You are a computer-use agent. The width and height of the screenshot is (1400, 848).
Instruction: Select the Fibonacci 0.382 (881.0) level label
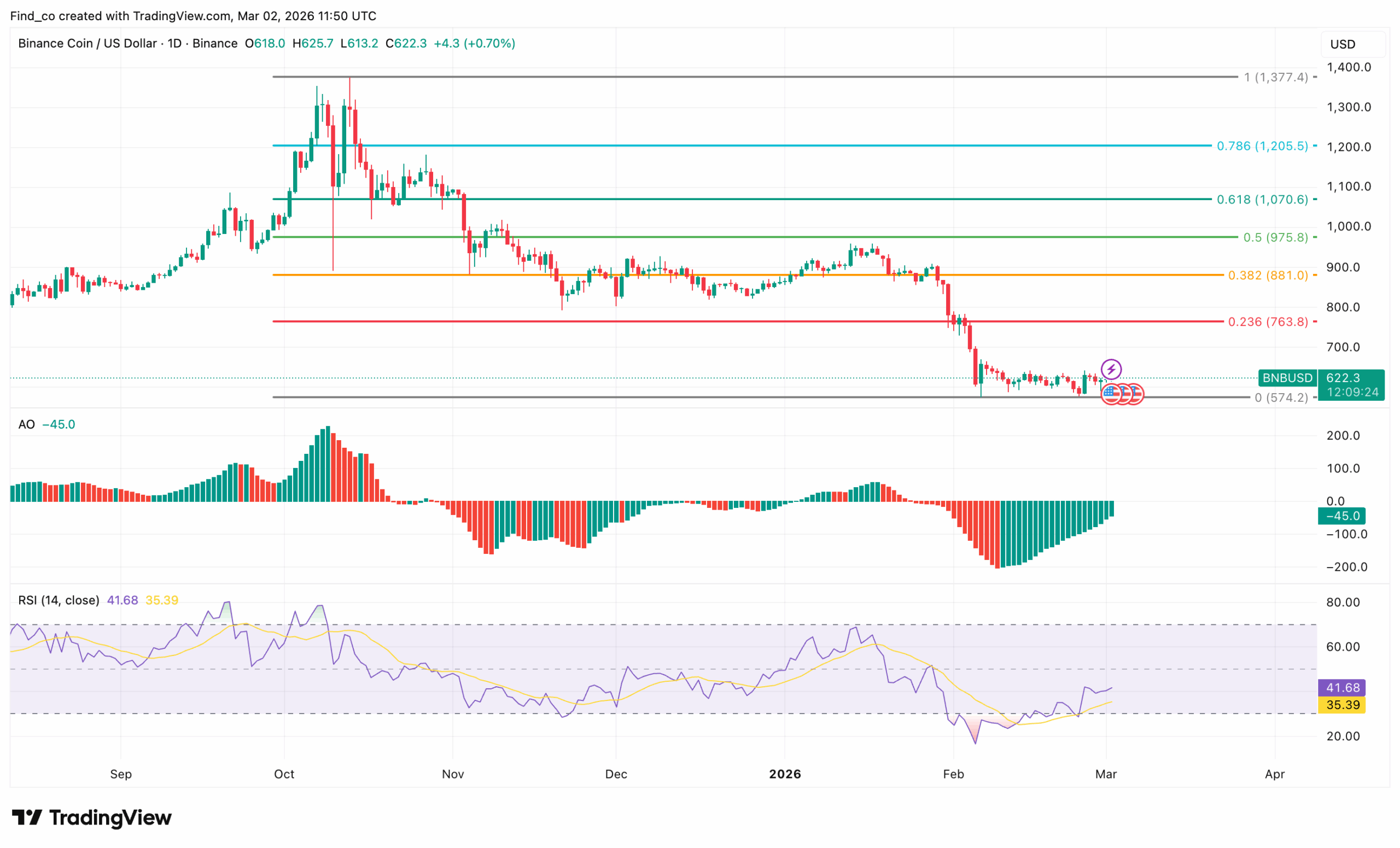(x=1268, y=276)
